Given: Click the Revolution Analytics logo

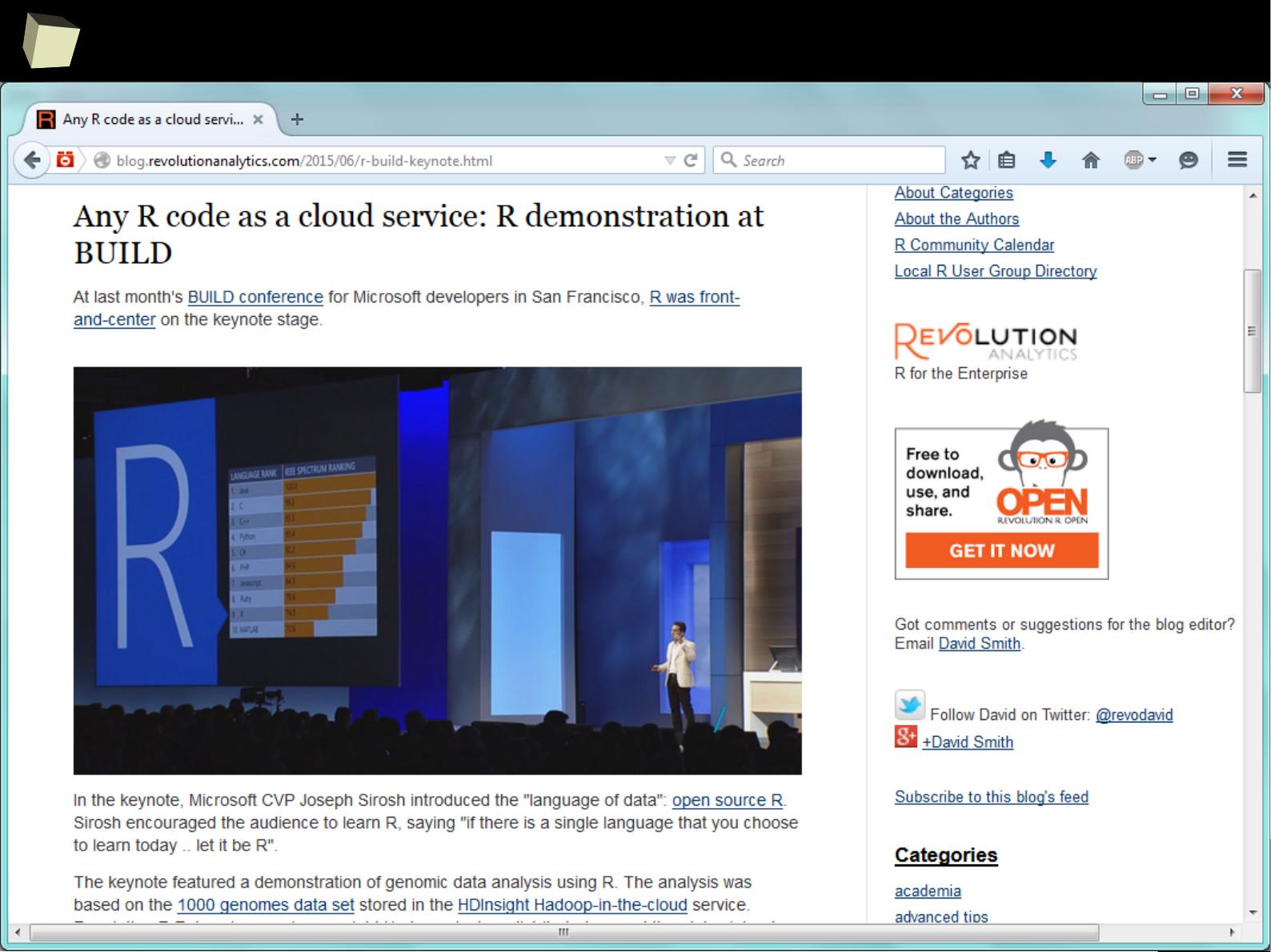Looking at the screenshot, I should pos(986,342).
